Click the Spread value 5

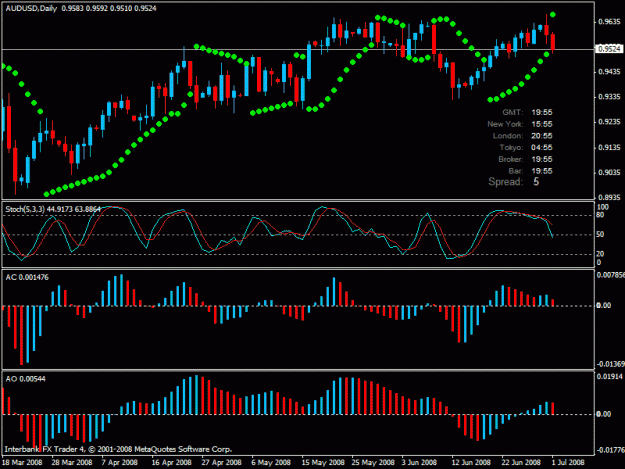[536, 182]
